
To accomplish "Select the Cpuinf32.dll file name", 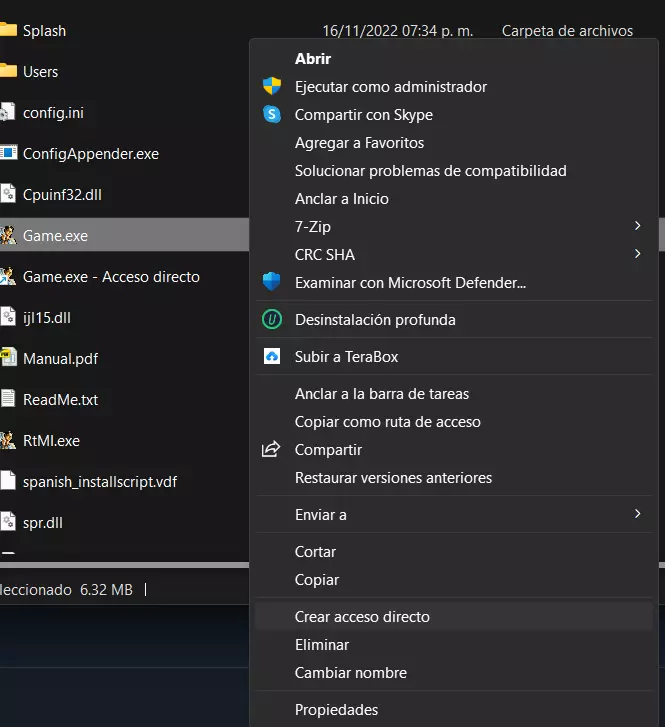I will point(62,195).
